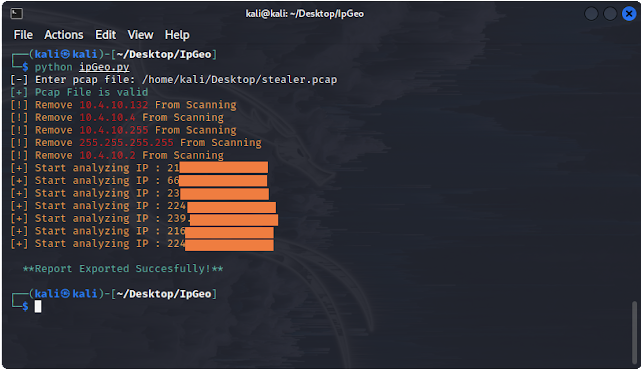642x370 pixels.
Task: Click the 255.255.255.255 broadcast address text
Action: 126,142
